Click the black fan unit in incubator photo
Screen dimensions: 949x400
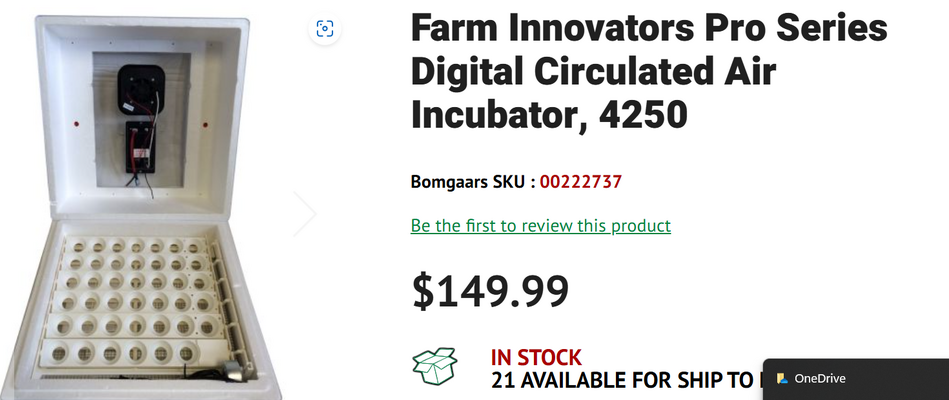[141, 86]
